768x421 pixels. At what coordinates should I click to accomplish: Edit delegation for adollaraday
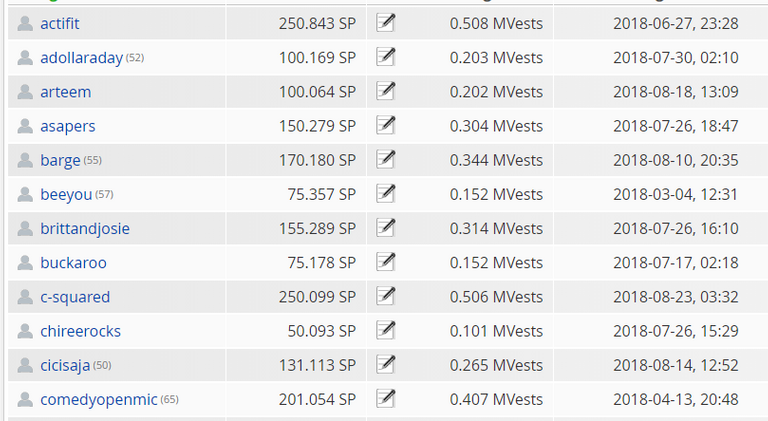point(385,57)
